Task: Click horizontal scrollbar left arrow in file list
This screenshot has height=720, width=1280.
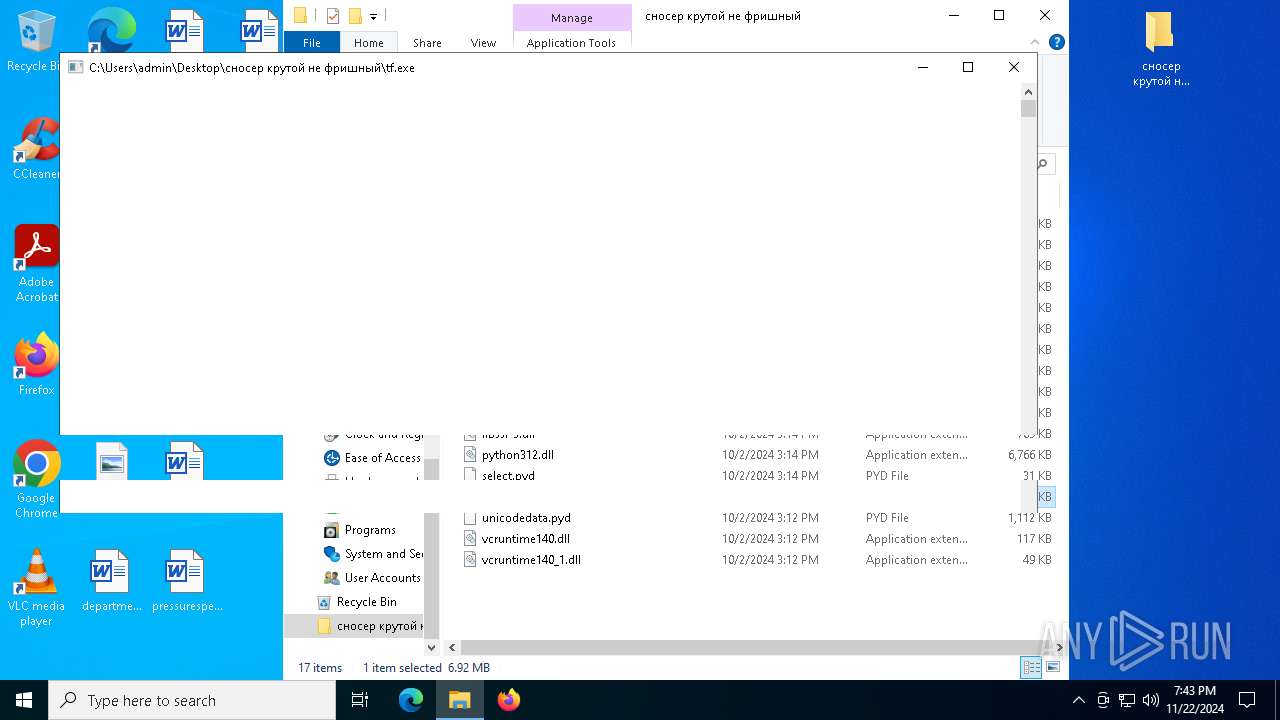Action: (452, 647)
